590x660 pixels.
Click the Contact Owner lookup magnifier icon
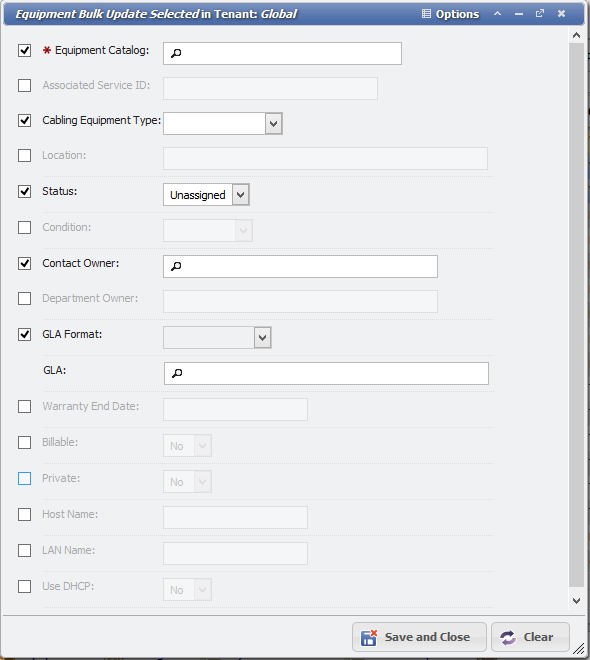pyautogui.click(x=176, y=266)
